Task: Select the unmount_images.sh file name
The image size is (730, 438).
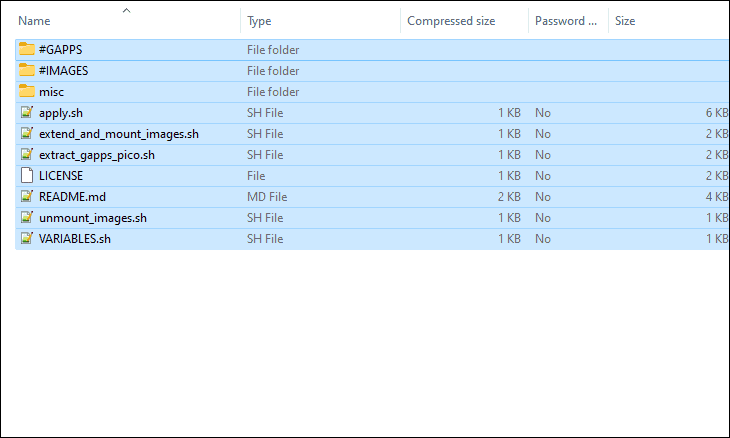Action: coord(93,218)
